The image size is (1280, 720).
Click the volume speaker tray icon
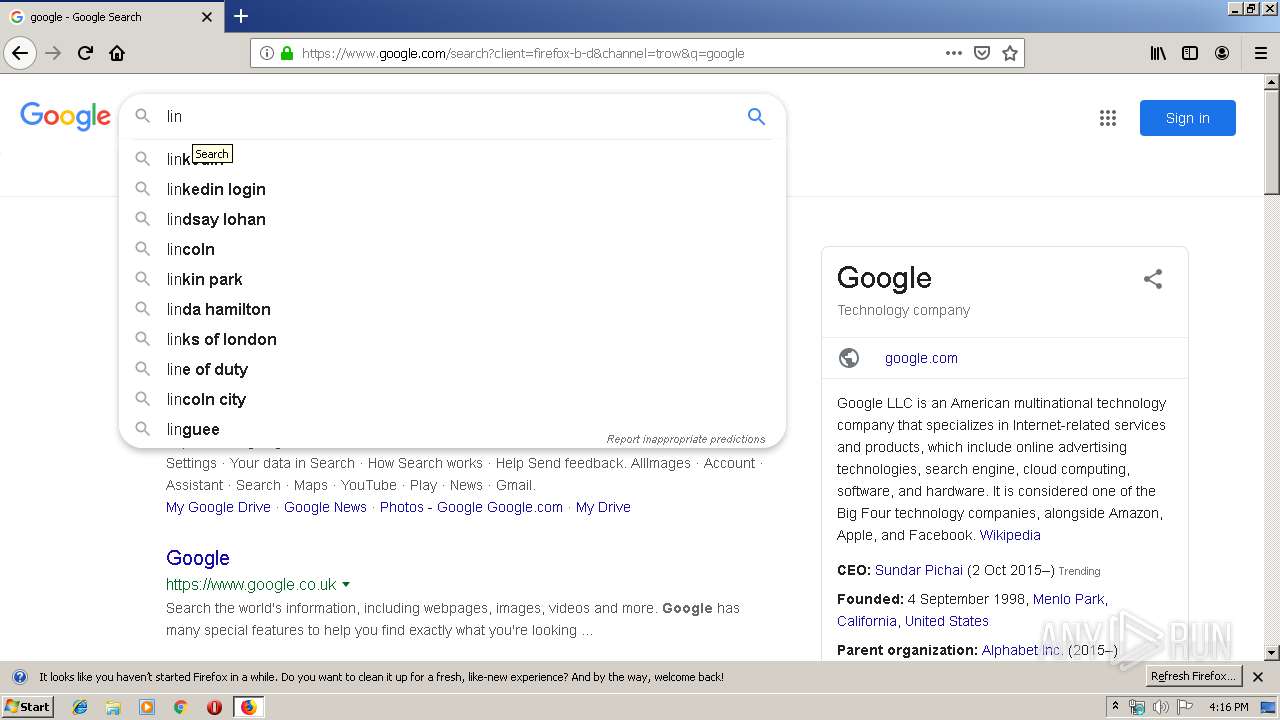[1160, 707]
